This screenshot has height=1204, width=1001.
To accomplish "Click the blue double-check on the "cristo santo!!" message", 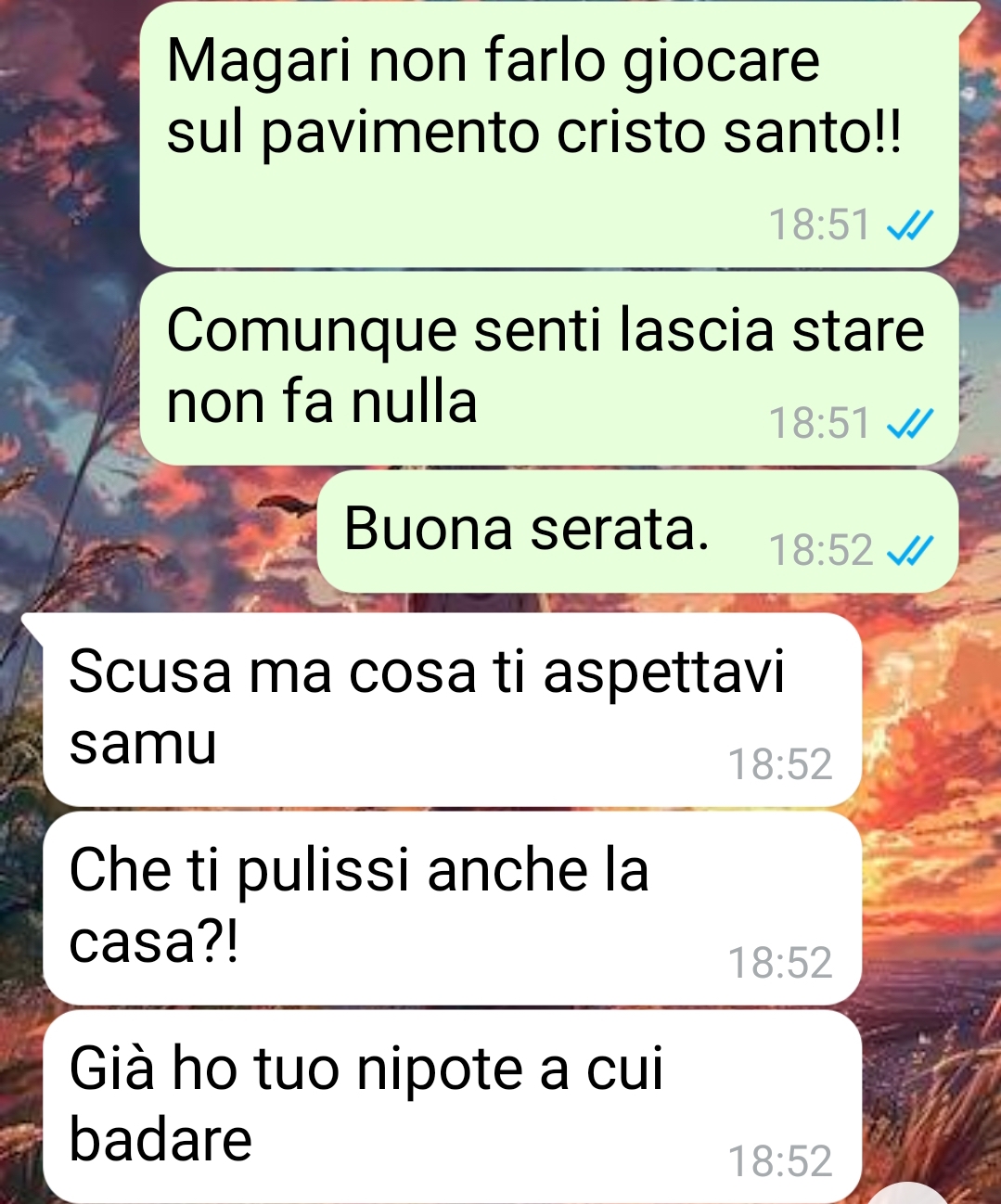I will click(910, 224).
